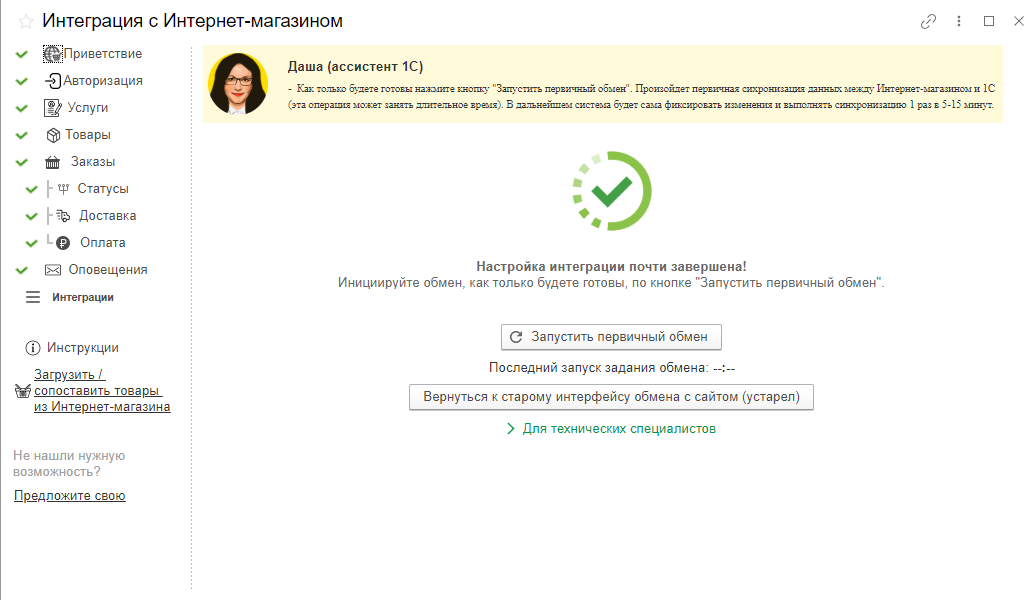This screenshot has width=1034, height=600.
Task: Close the integration window
Action: point(1019,21)
